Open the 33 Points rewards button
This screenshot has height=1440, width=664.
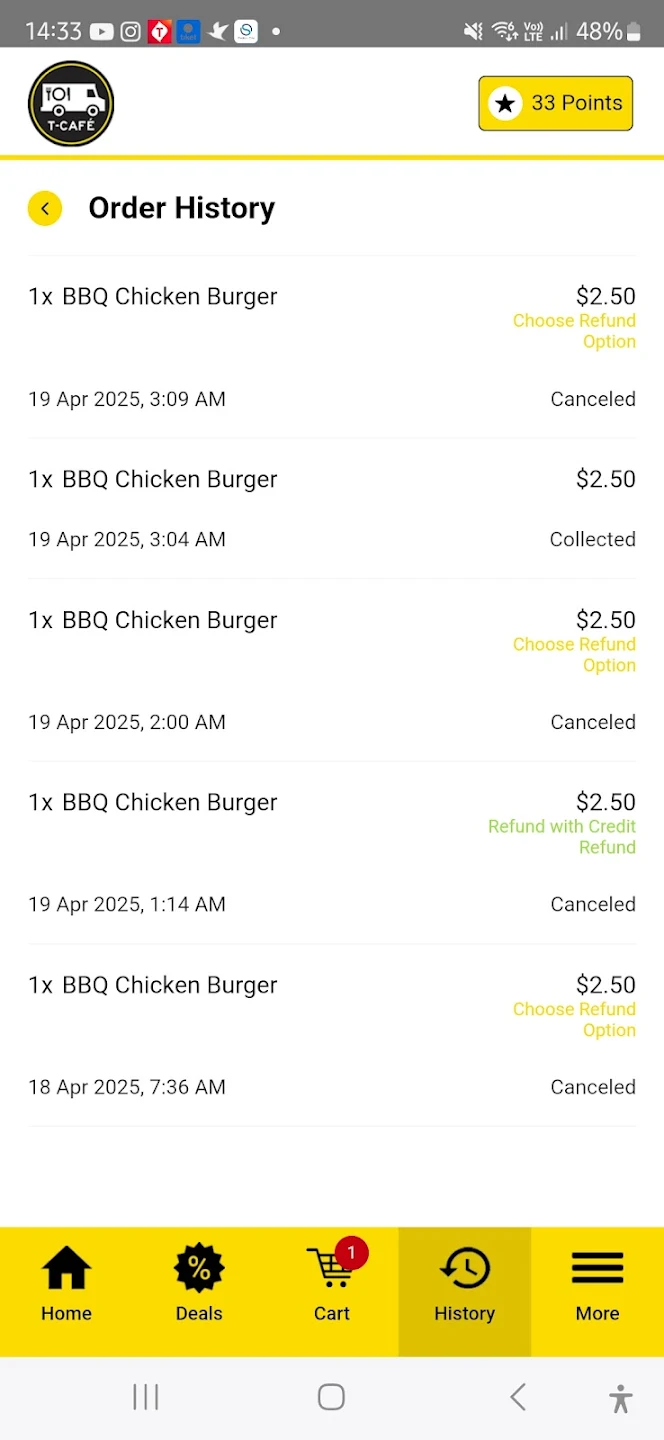pos(556,103)
